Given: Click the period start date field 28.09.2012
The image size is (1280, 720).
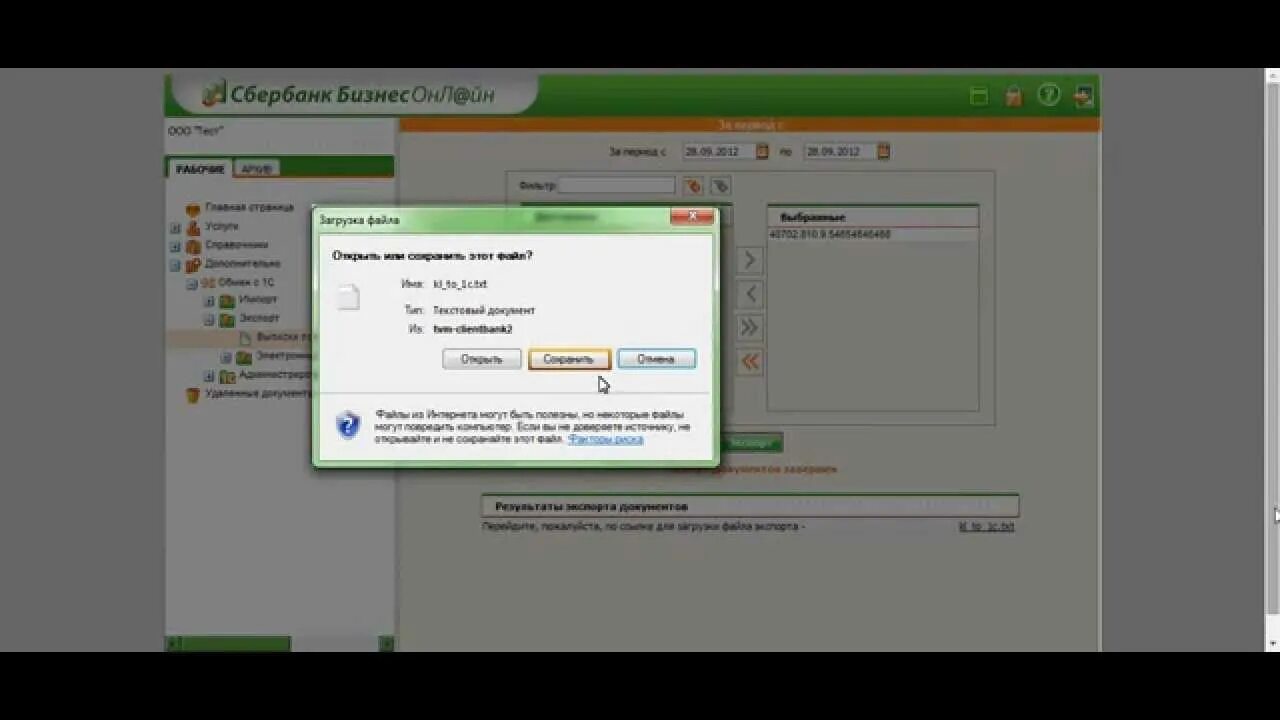Looking at the screenshot, I should [717, 152].
